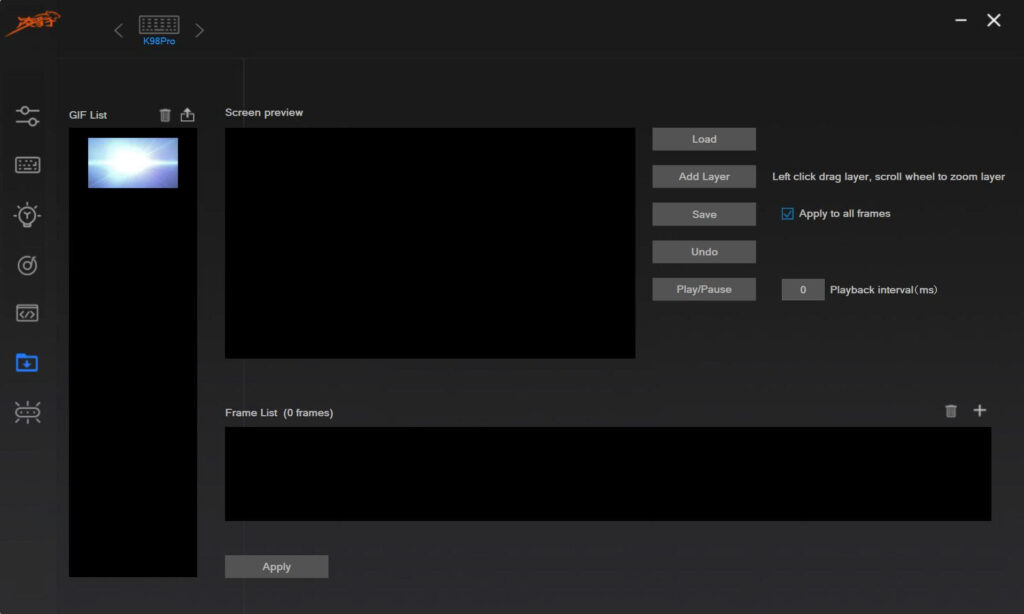Open the bottom light-effect sidebar icon

pyautogui.click(x=27, y=412)
